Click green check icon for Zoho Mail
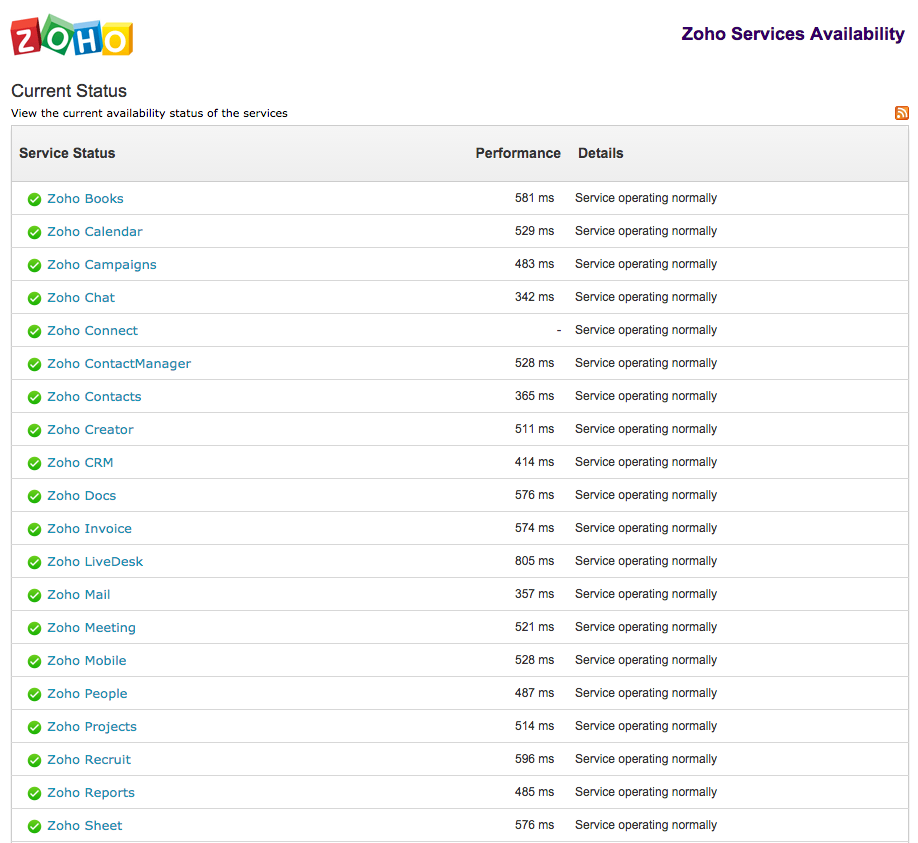 (35, 595)
